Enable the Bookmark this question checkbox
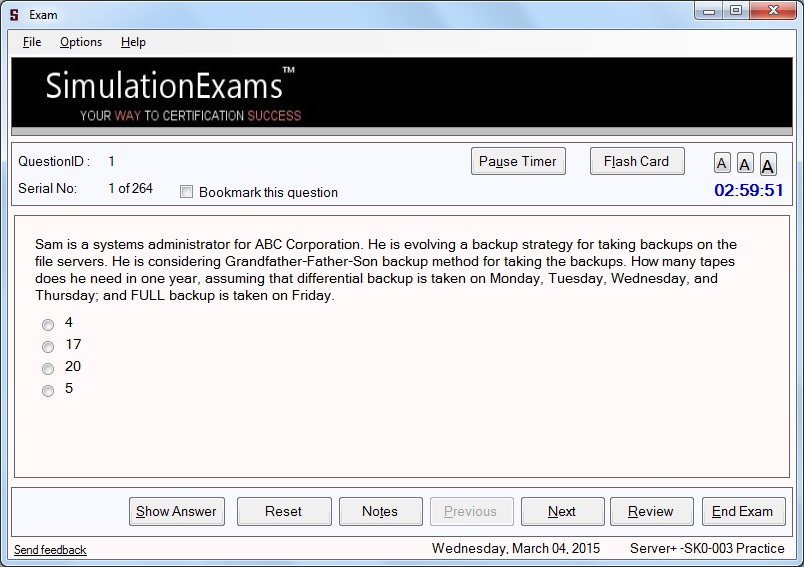Screen dimensions: 804x567 point(186,192)
